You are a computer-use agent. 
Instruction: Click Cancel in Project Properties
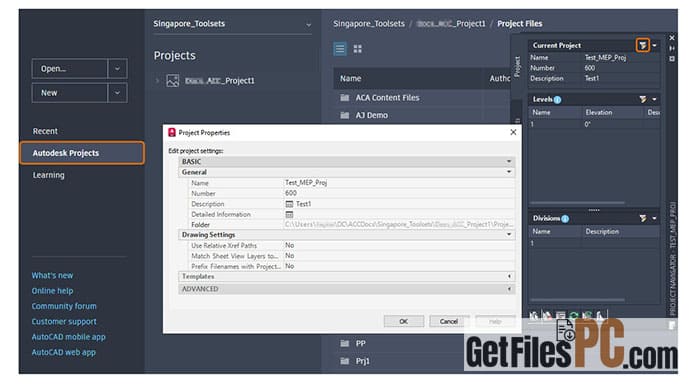pyautogui.click(x=449, y=321)
